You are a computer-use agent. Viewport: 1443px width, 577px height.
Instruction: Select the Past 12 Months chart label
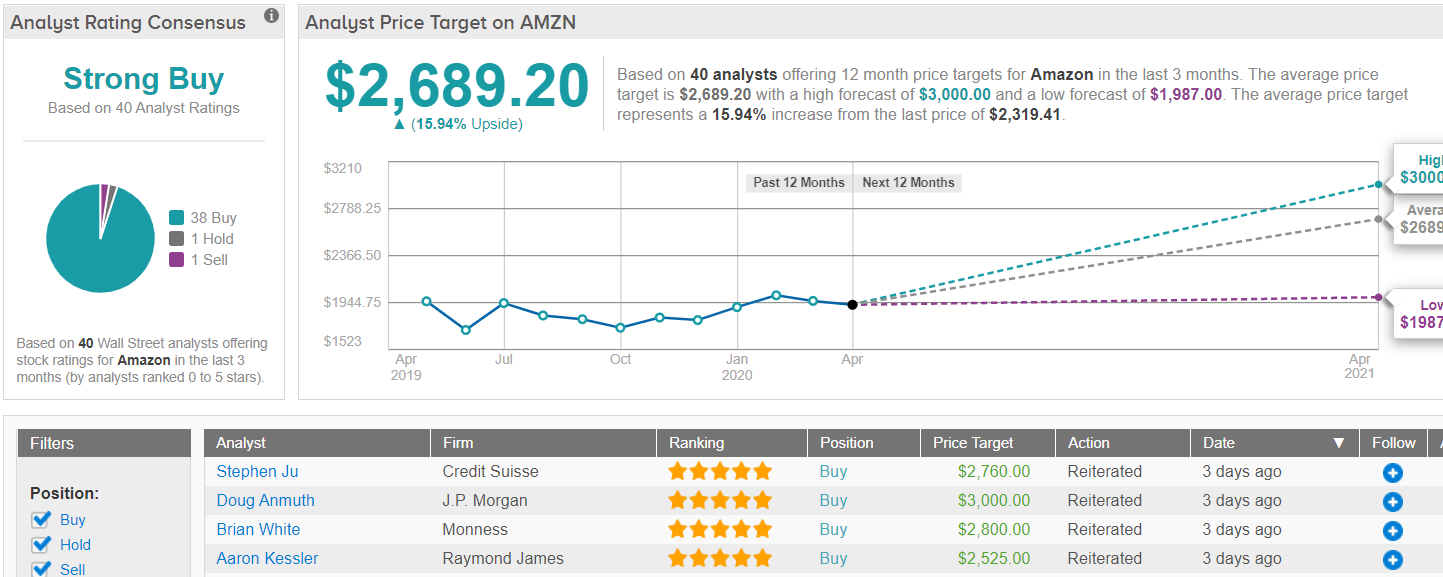coord(798,183)
